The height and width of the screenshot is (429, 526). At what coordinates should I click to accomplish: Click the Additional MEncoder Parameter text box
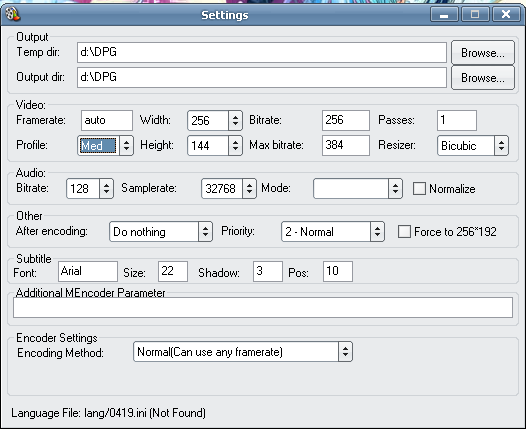(x=263, y=307)
